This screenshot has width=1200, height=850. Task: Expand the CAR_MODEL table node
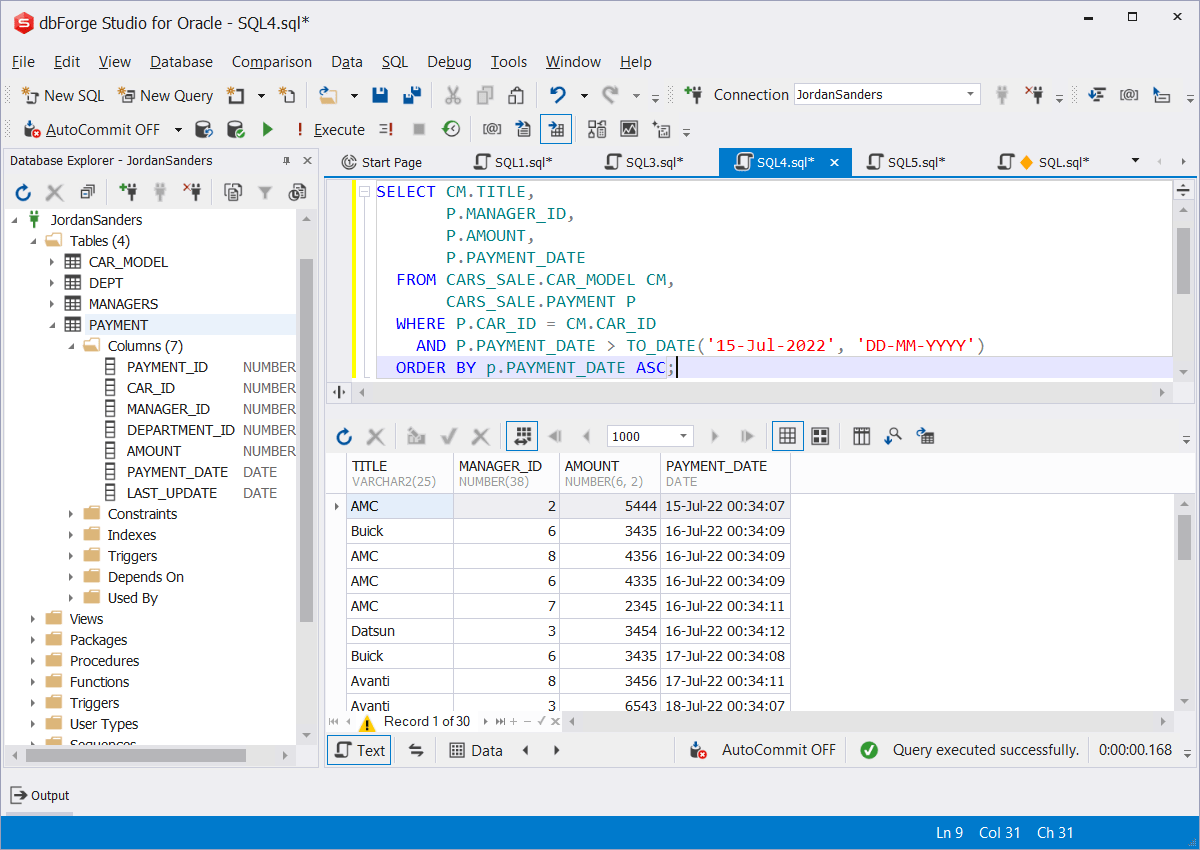pos(52,262)
